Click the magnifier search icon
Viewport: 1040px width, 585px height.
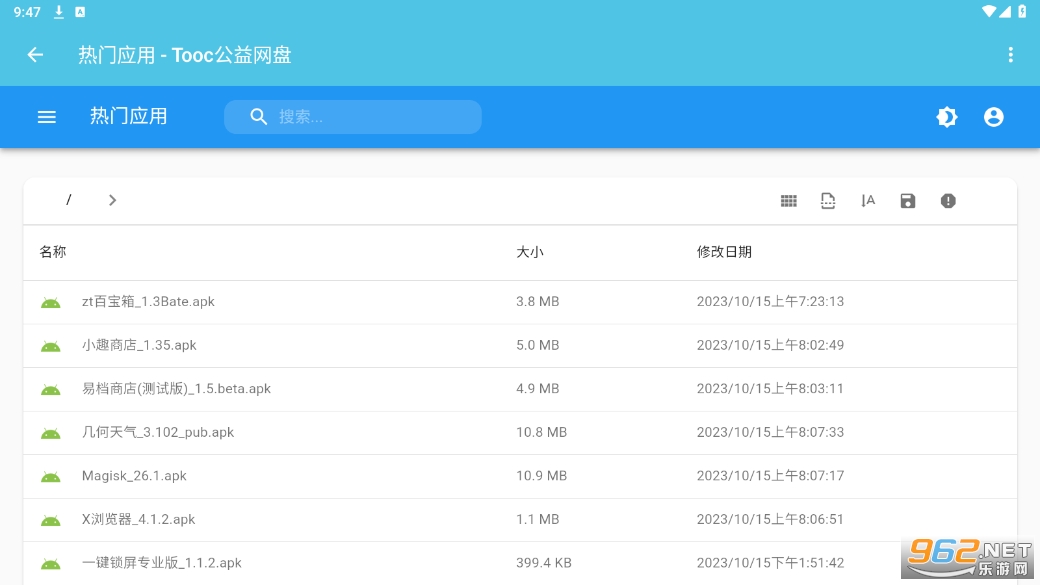click(x=259, y=117)
